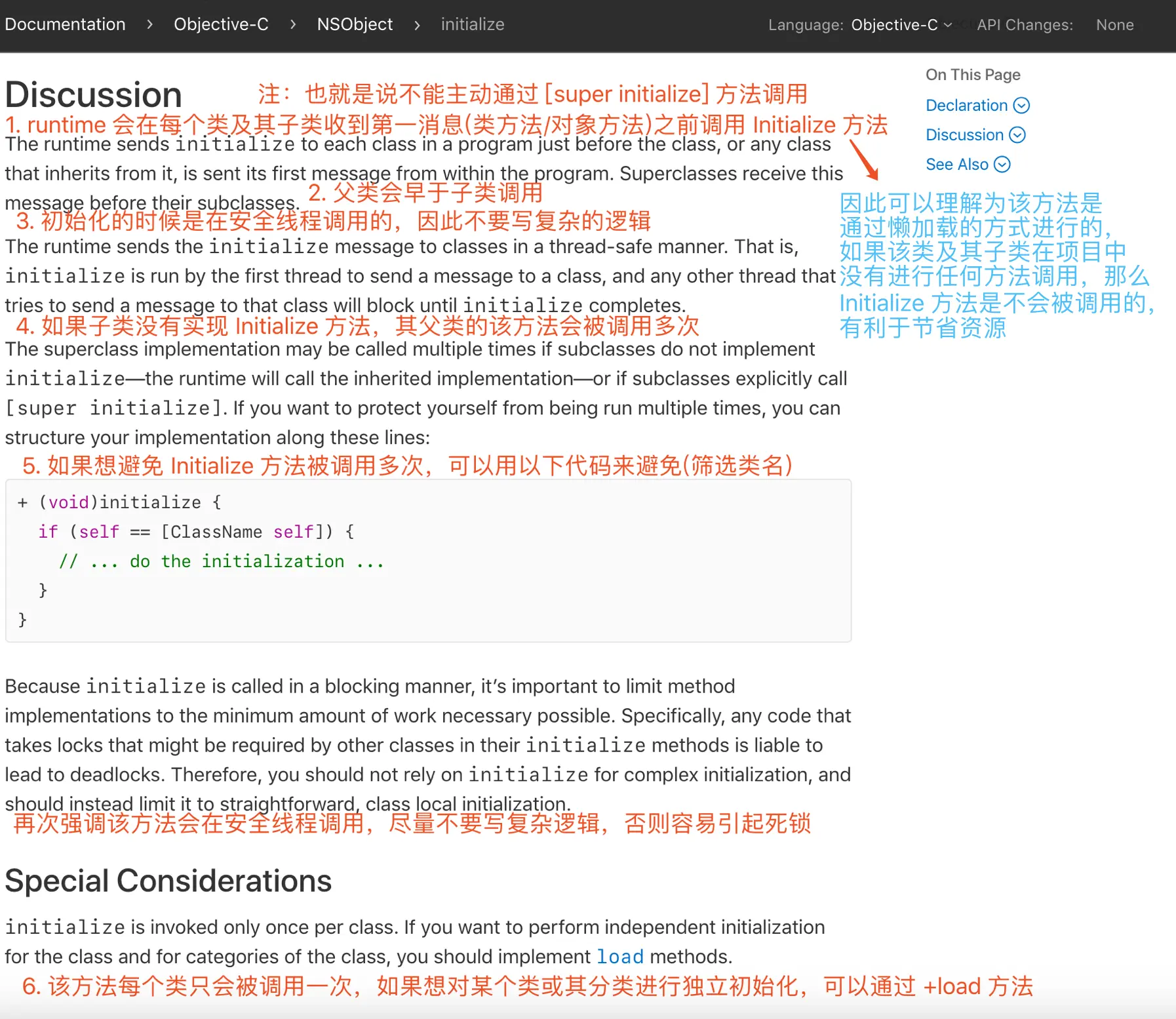The height and width of the screenshot is (1019, 1176).
Task: Click the circled chevron next to See Also
Action: click(1002, 164)
